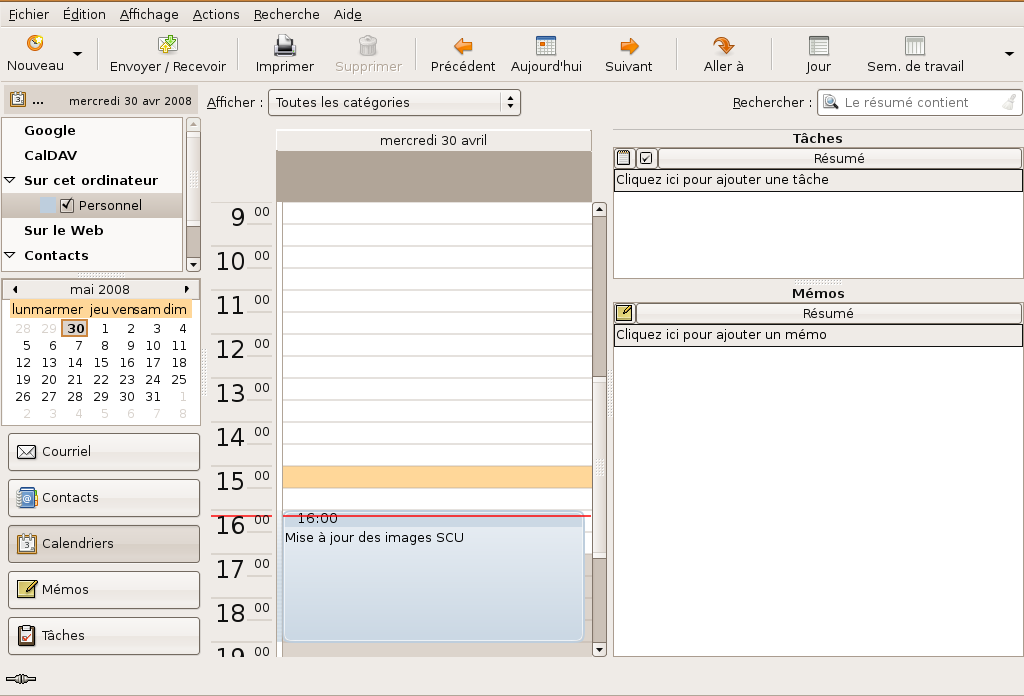Image resolution: width=1024 pixels, height=696 pixels.
Task: Switch to Jour day view icon
Action: [x=819, y=46]
